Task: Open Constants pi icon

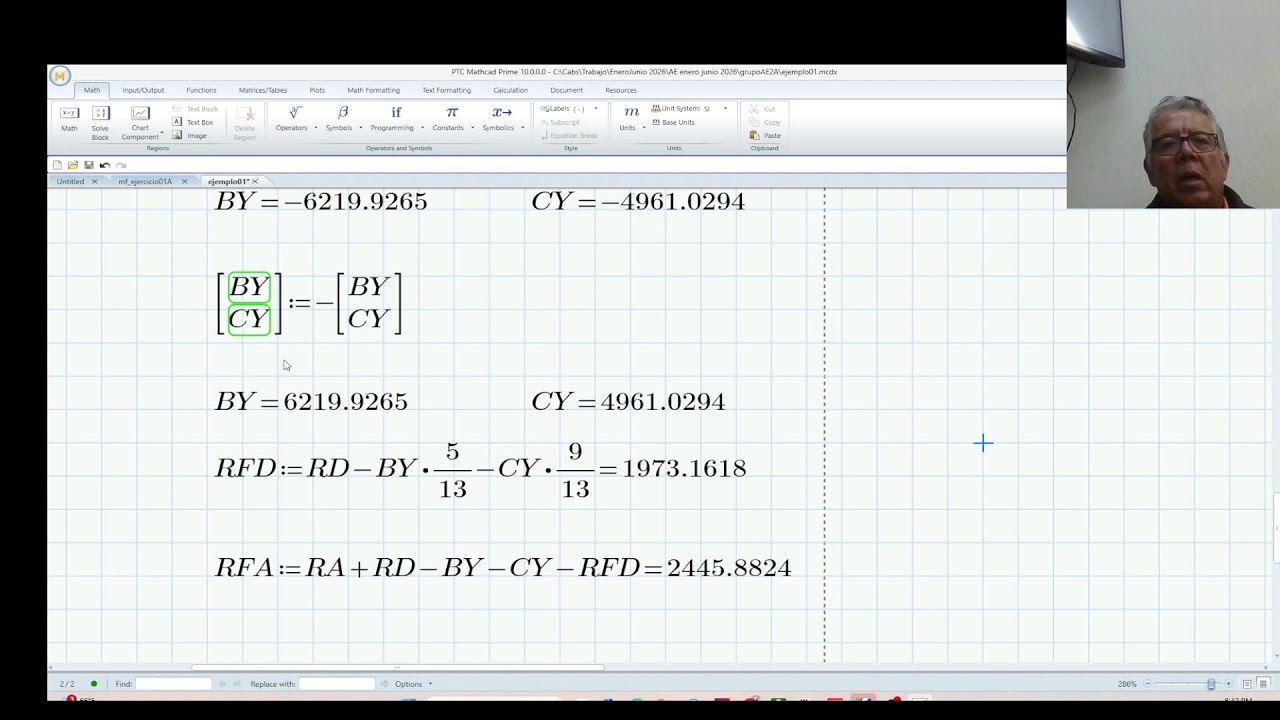Action: pos(451,112)
